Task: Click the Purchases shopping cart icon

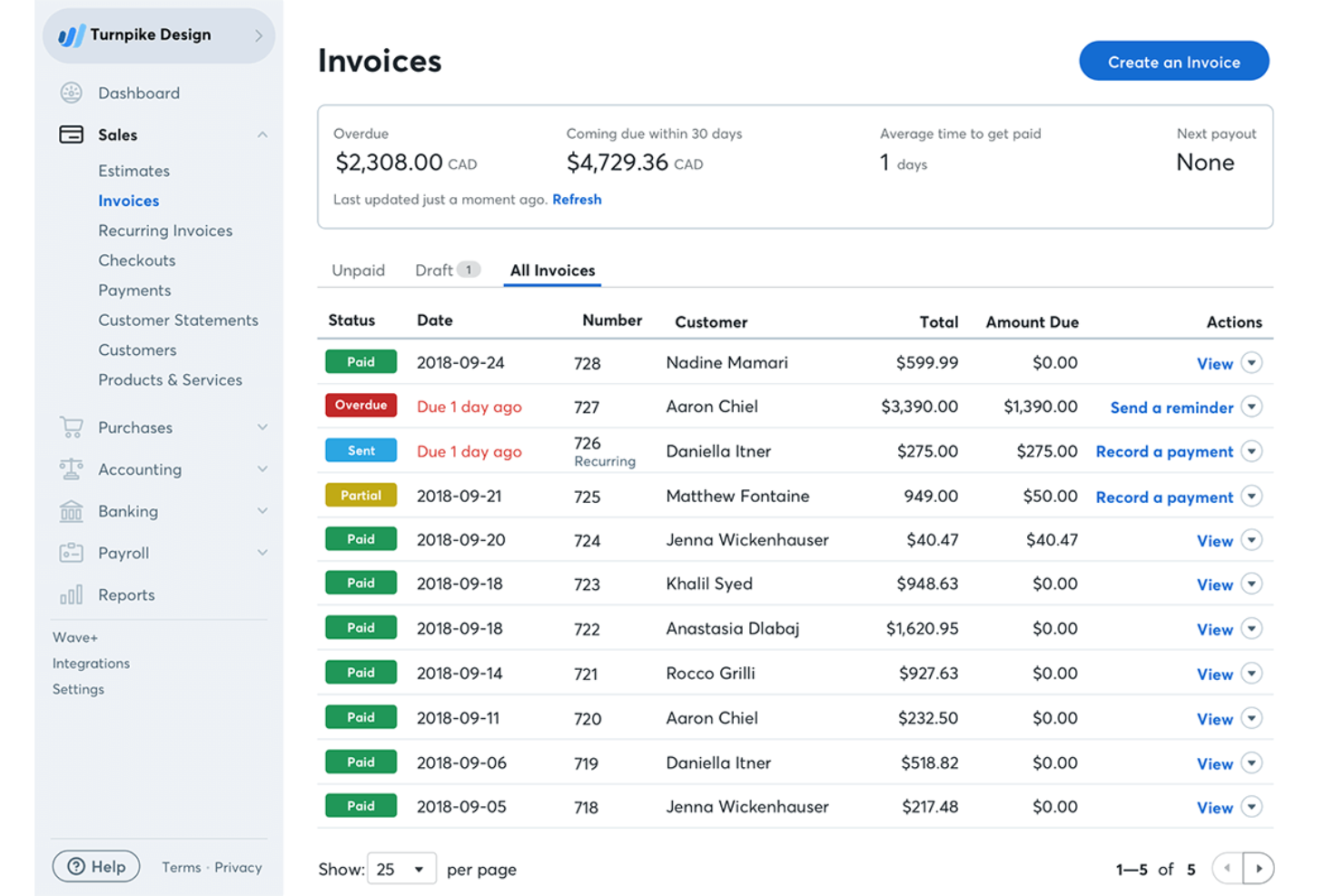Action: [71, 427]
